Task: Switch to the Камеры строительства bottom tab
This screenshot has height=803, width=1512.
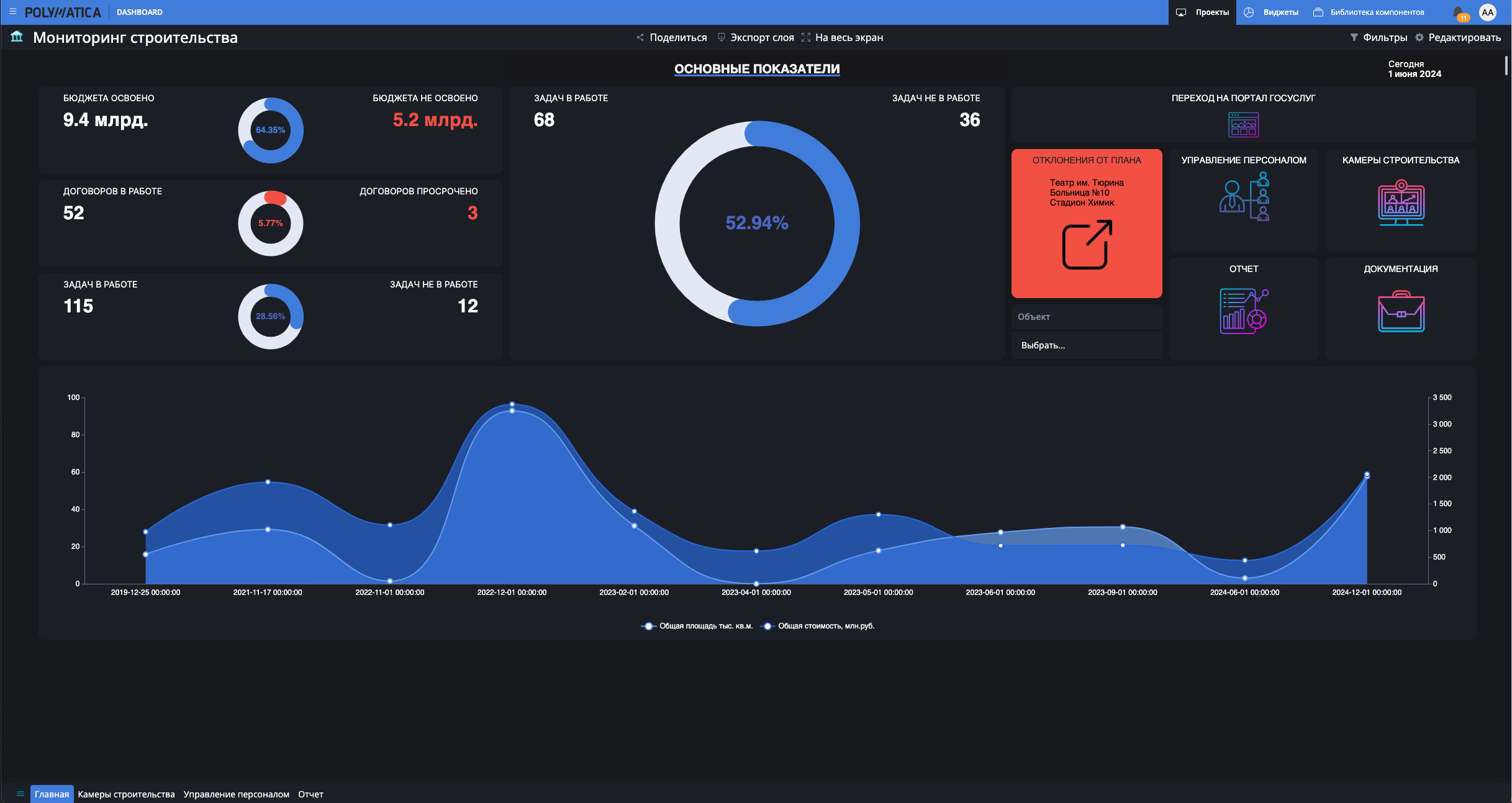Action: pos(126,794)
